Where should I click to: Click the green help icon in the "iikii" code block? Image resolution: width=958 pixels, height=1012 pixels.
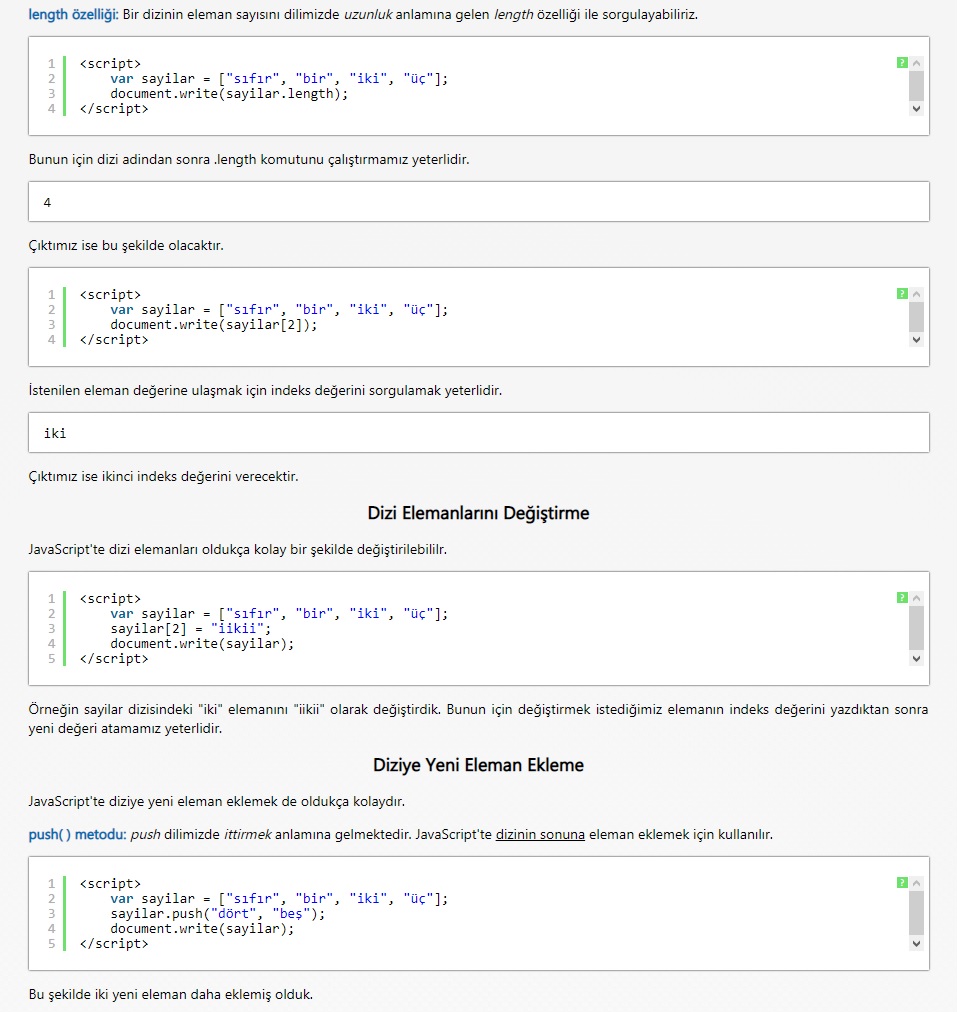coord(902,598)
